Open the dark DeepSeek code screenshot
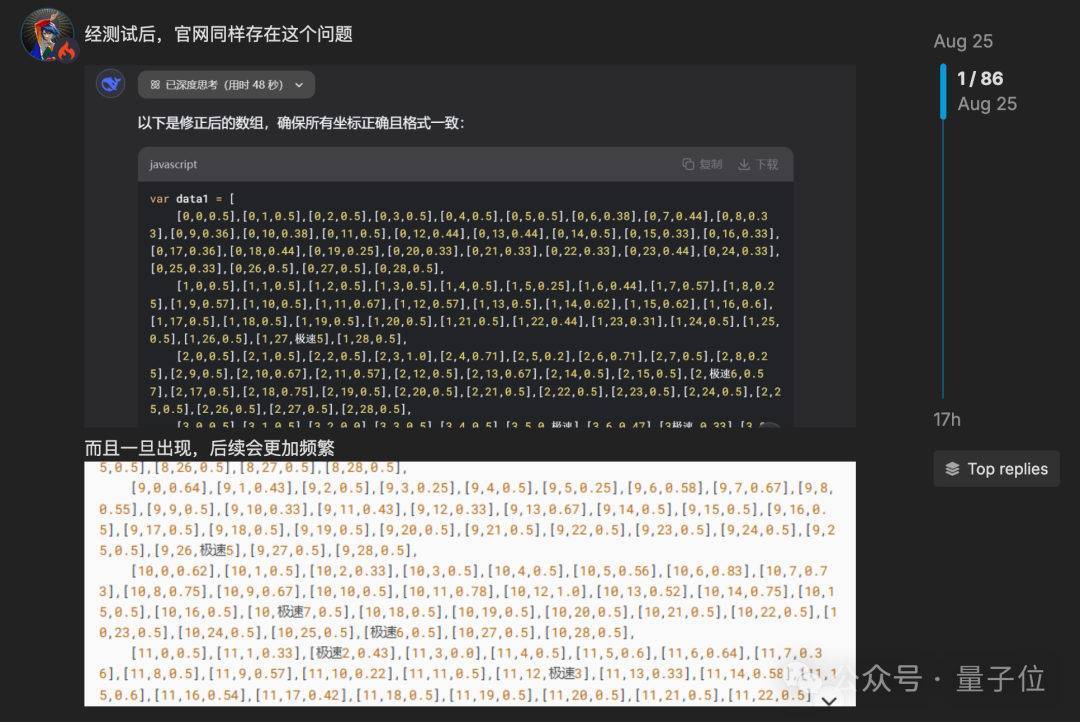The width and height of the screenshot is (1080, 722). 470,247
